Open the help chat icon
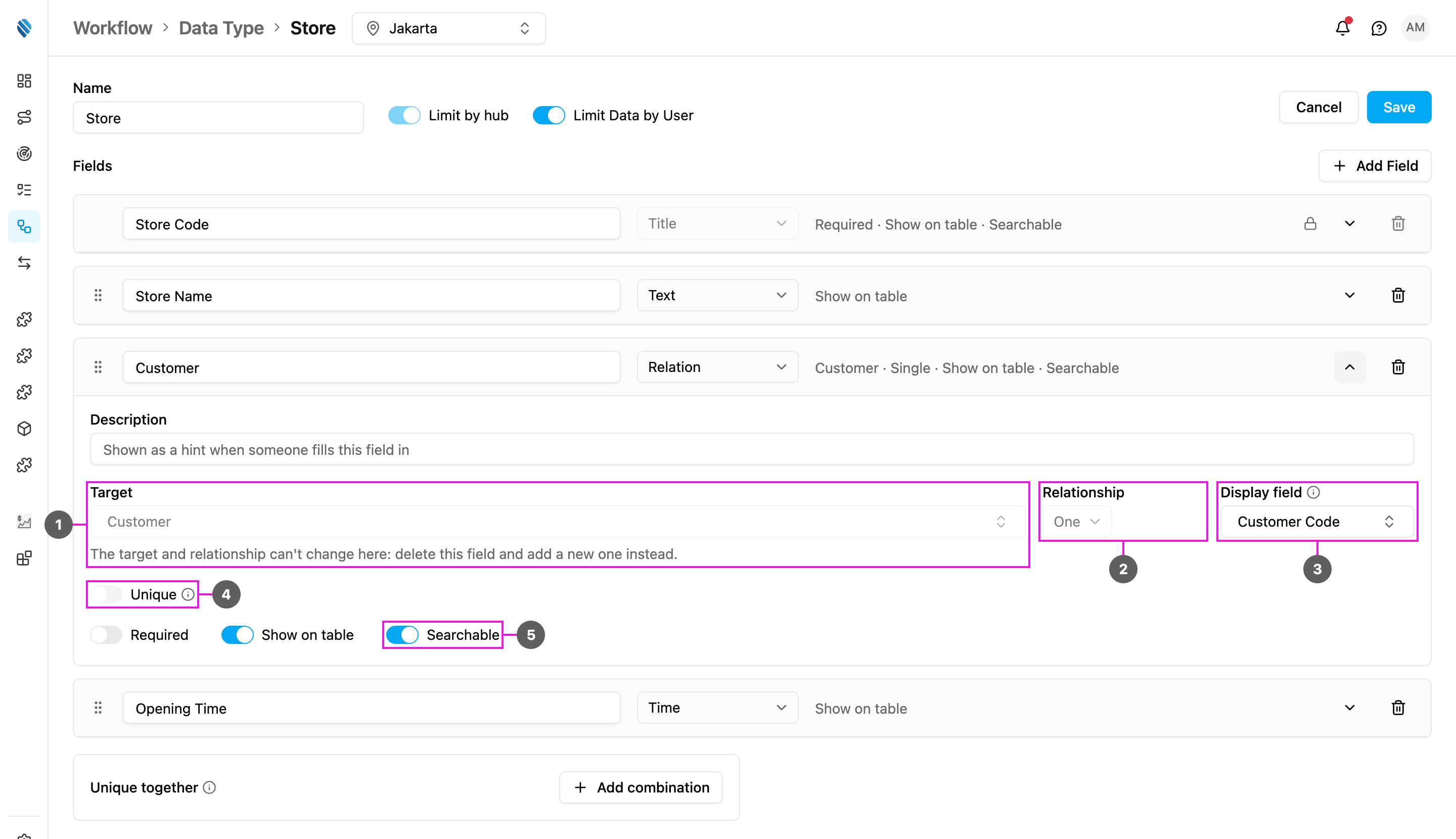The image size is (1456, 839). point(1378,28)
